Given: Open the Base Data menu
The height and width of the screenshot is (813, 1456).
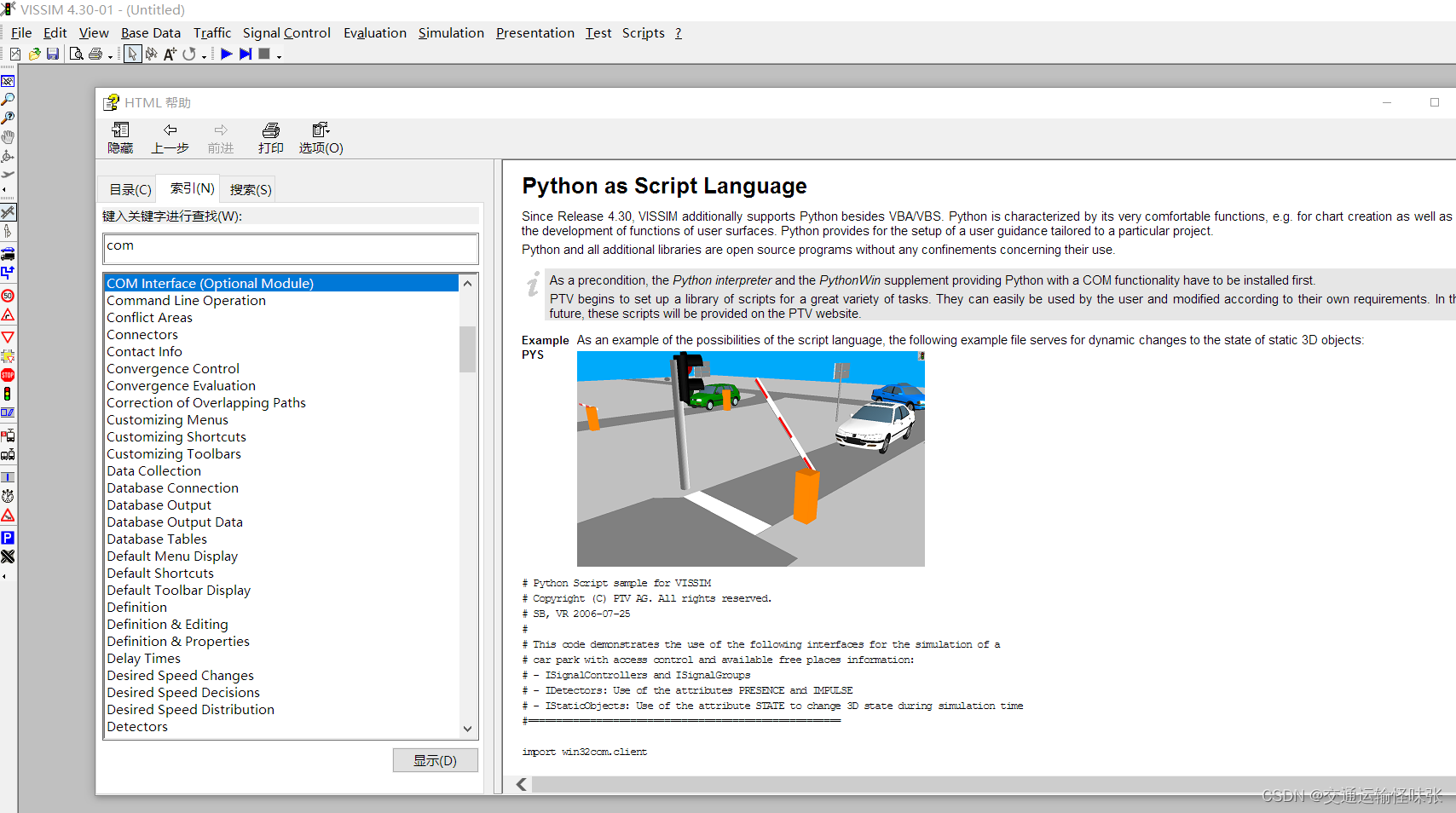Looking at the screenshot, I should coord(151,32).
